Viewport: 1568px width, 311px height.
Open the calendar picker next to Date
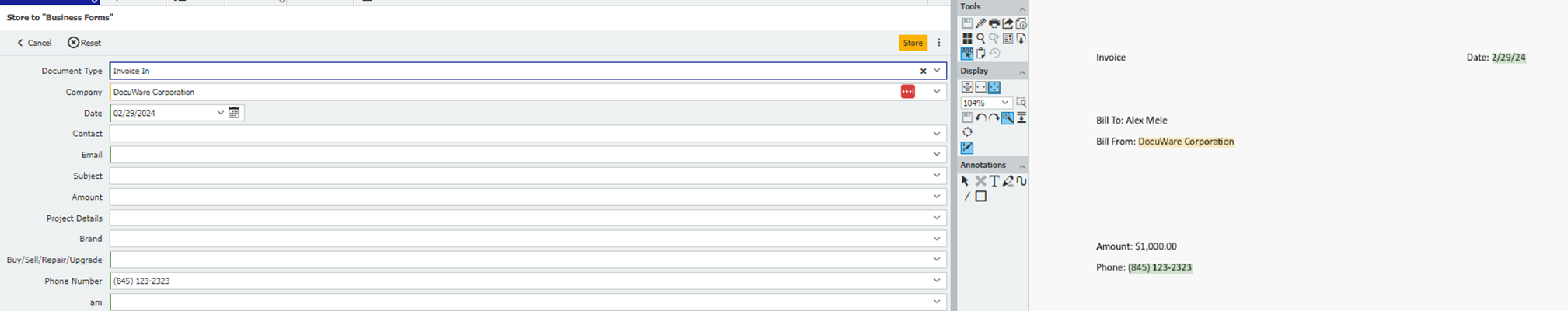234,113
